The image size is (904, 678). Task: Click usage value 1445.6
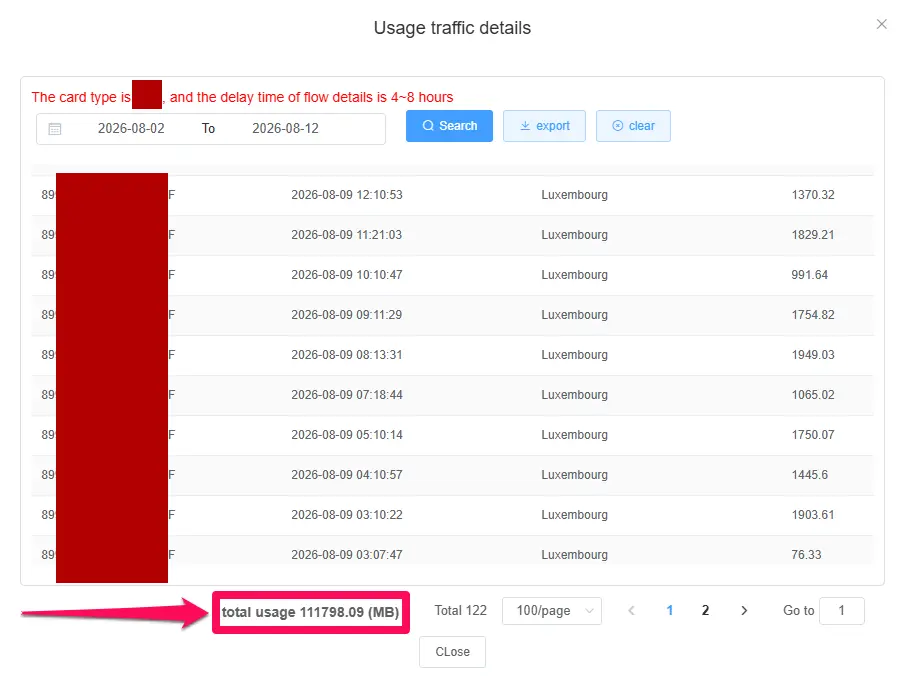[x=809, y=474]
